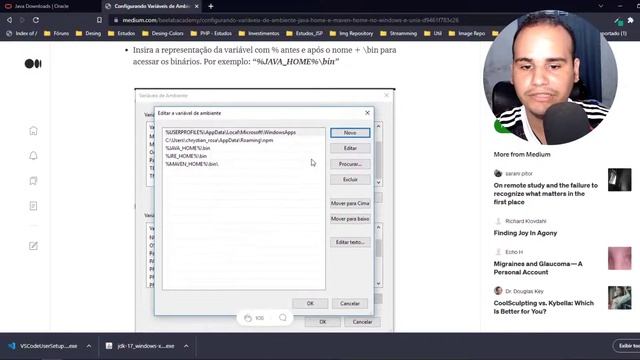Viewport: 640px width, 360px height.
Task: Expand options for VSCodeUserSetup download
Action: click(89, 346)
